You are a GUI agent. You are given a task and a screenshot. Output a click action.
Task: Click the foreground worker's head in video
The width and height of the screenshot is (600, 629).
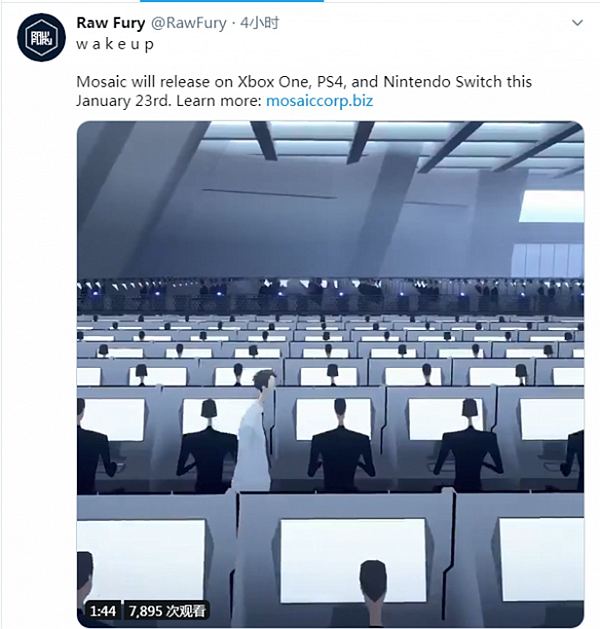[373, 576]
